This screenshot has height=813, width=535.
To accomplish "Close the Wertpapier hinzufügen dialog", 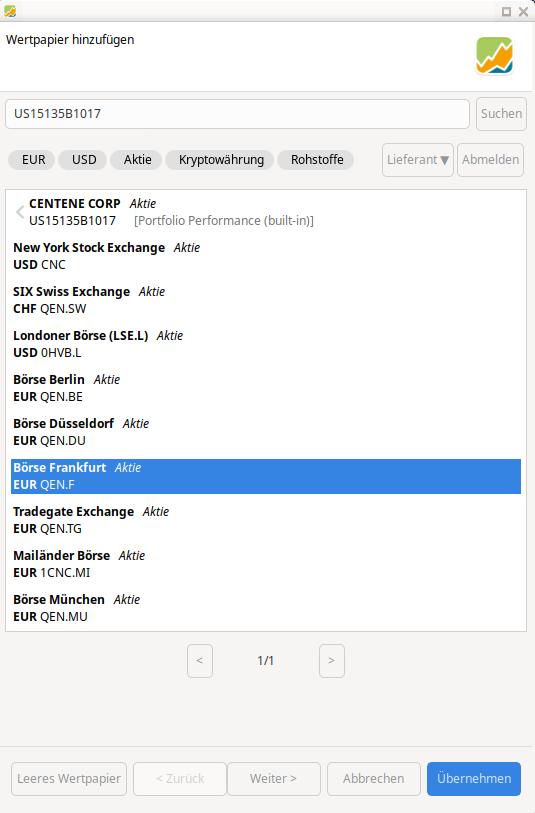I will coord(524,11).
